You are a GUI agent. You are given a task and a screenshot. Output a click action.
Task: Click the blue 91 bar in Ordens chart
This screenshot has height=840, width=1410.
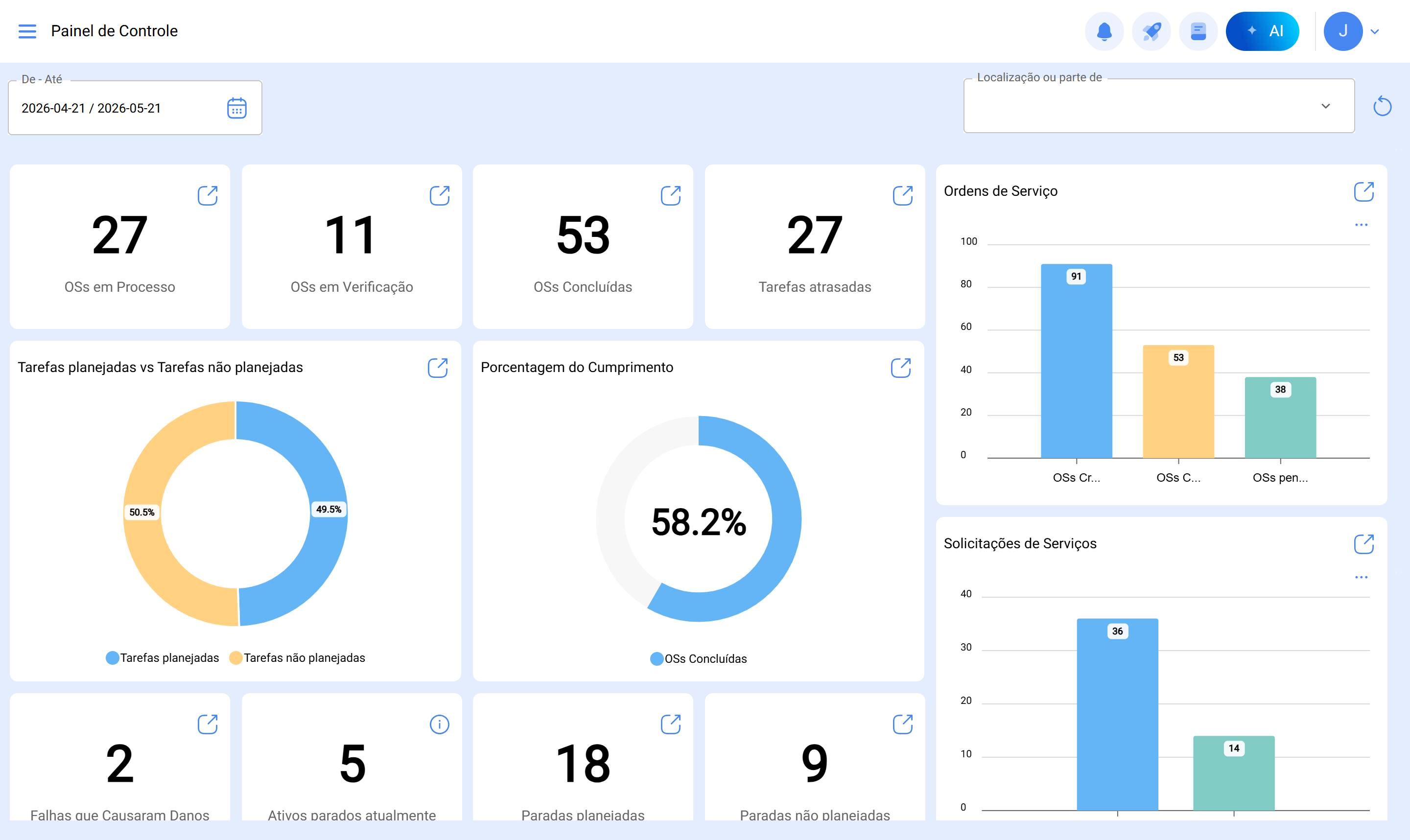tap(1076, 361)
